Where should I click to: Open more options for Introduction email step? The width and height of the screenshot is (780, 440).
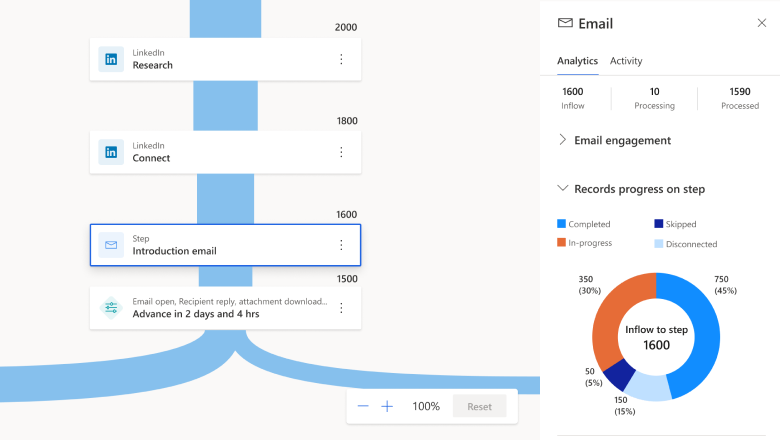click(x=341, y=245)
